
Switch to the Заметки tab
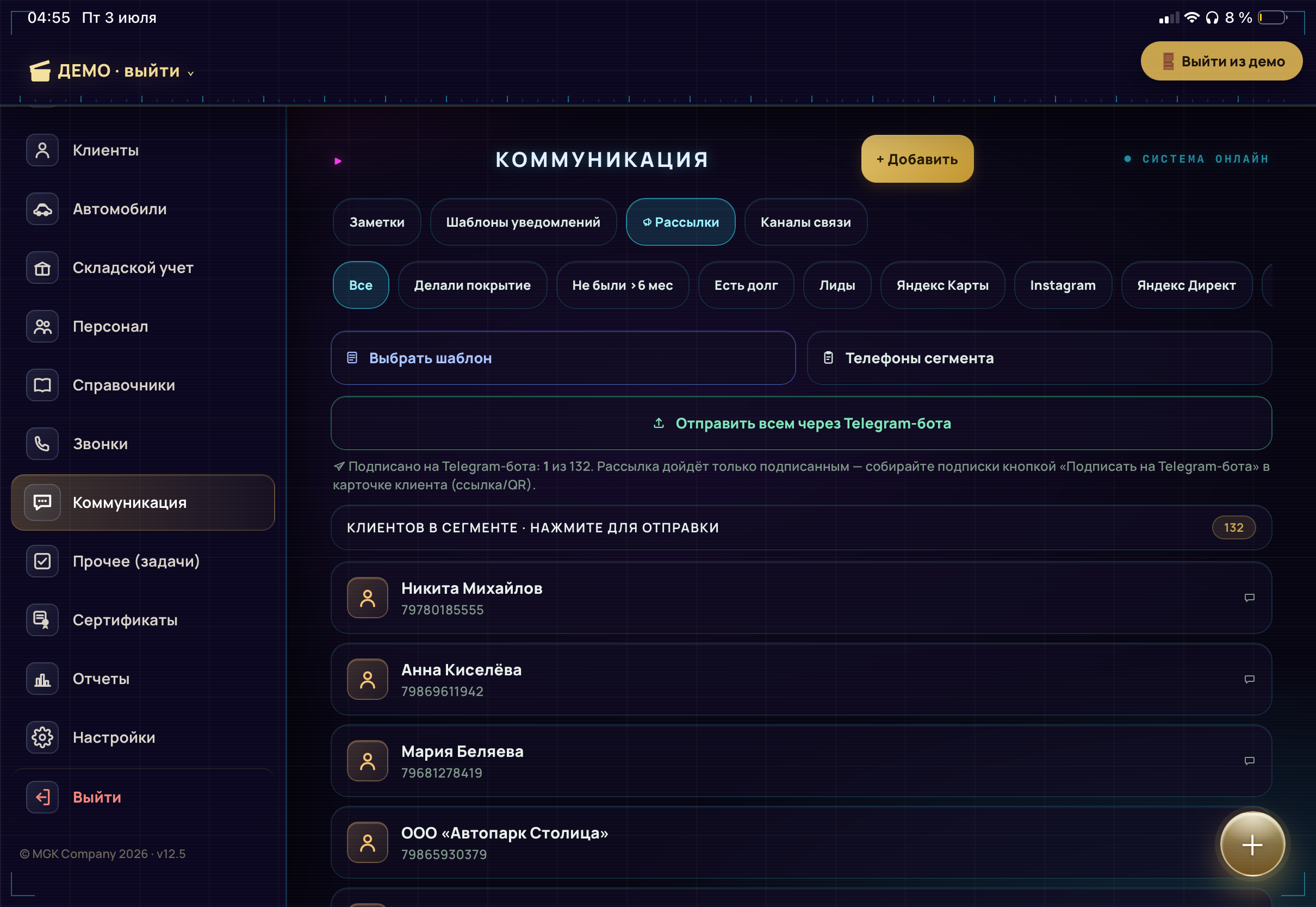[377, 222]
